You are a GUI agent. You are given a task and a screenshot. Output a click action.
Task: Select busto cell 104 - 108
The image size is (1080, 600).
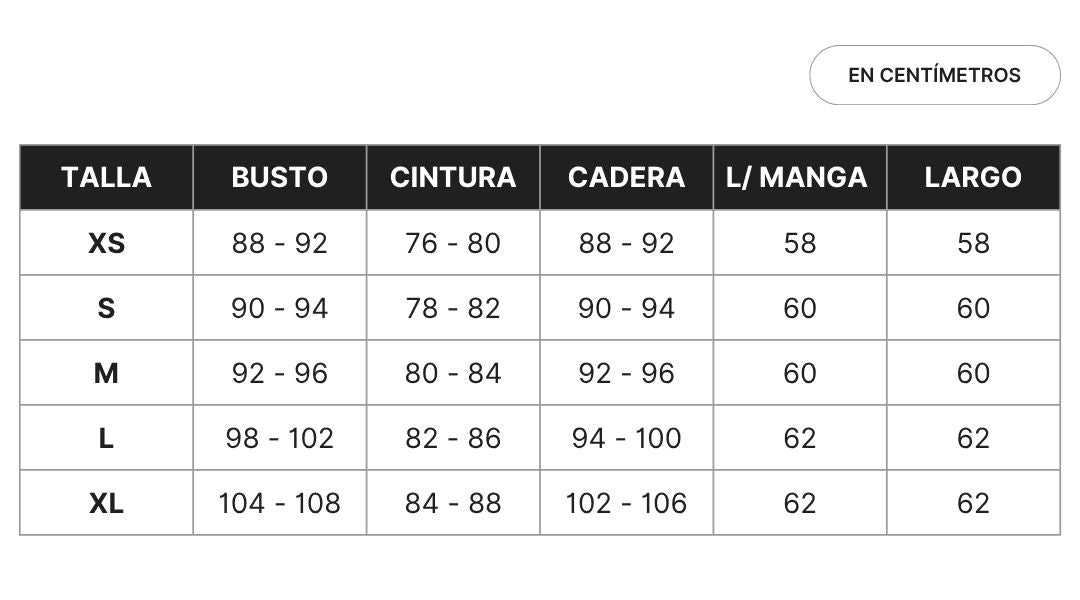tap(280, 504)
